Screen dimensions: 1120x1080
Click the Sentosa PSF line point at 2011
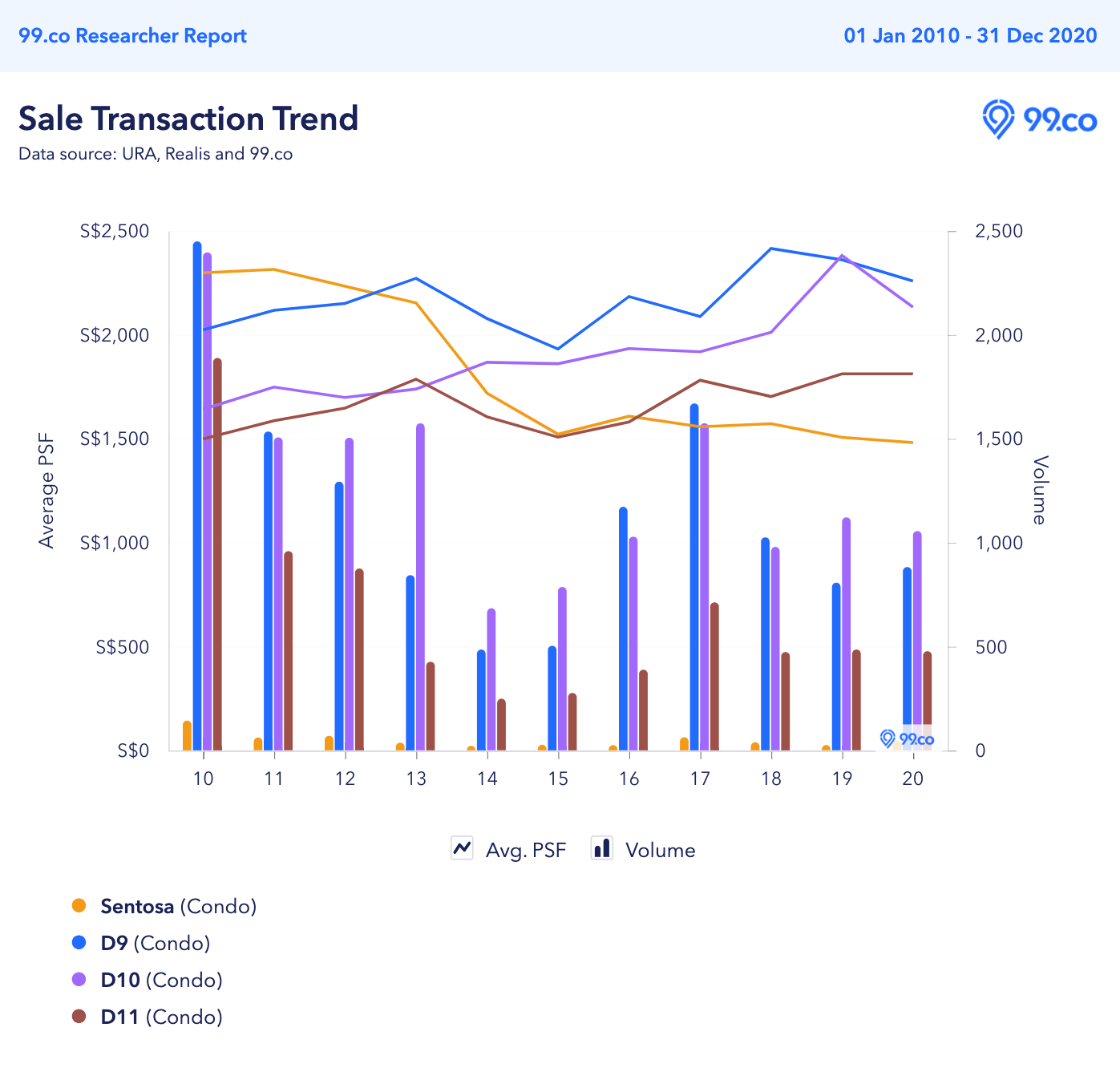pyautogui.click(x=274, y=269)
